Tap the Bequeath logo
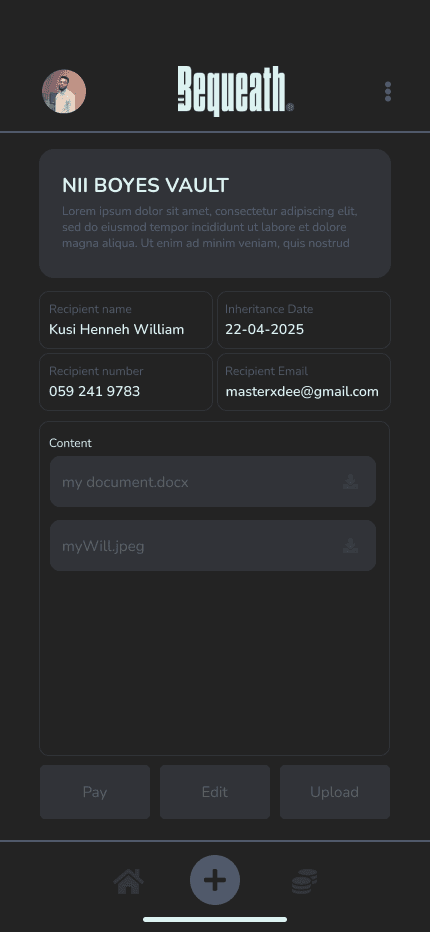Image resolution: width=430 pixels, height=932 pixels. (x=235, y=91)
